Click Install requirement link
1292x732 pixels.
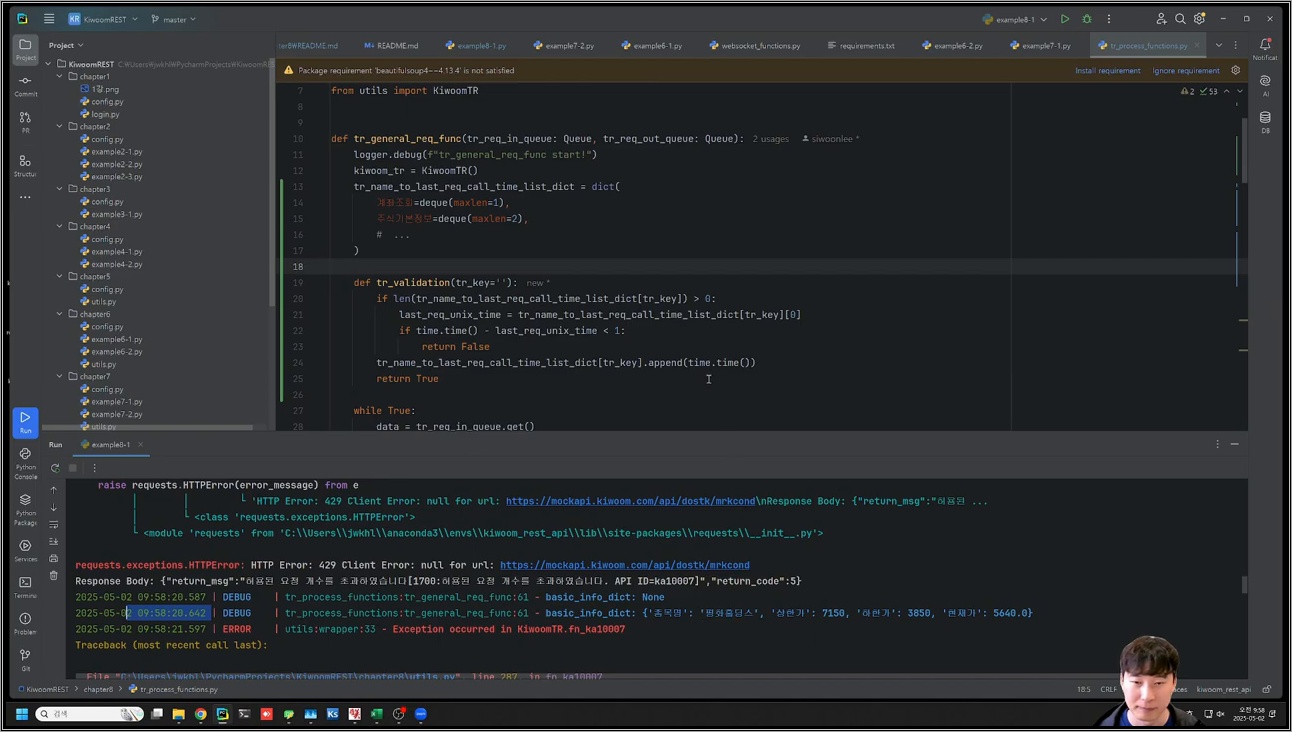[1107, 71]
